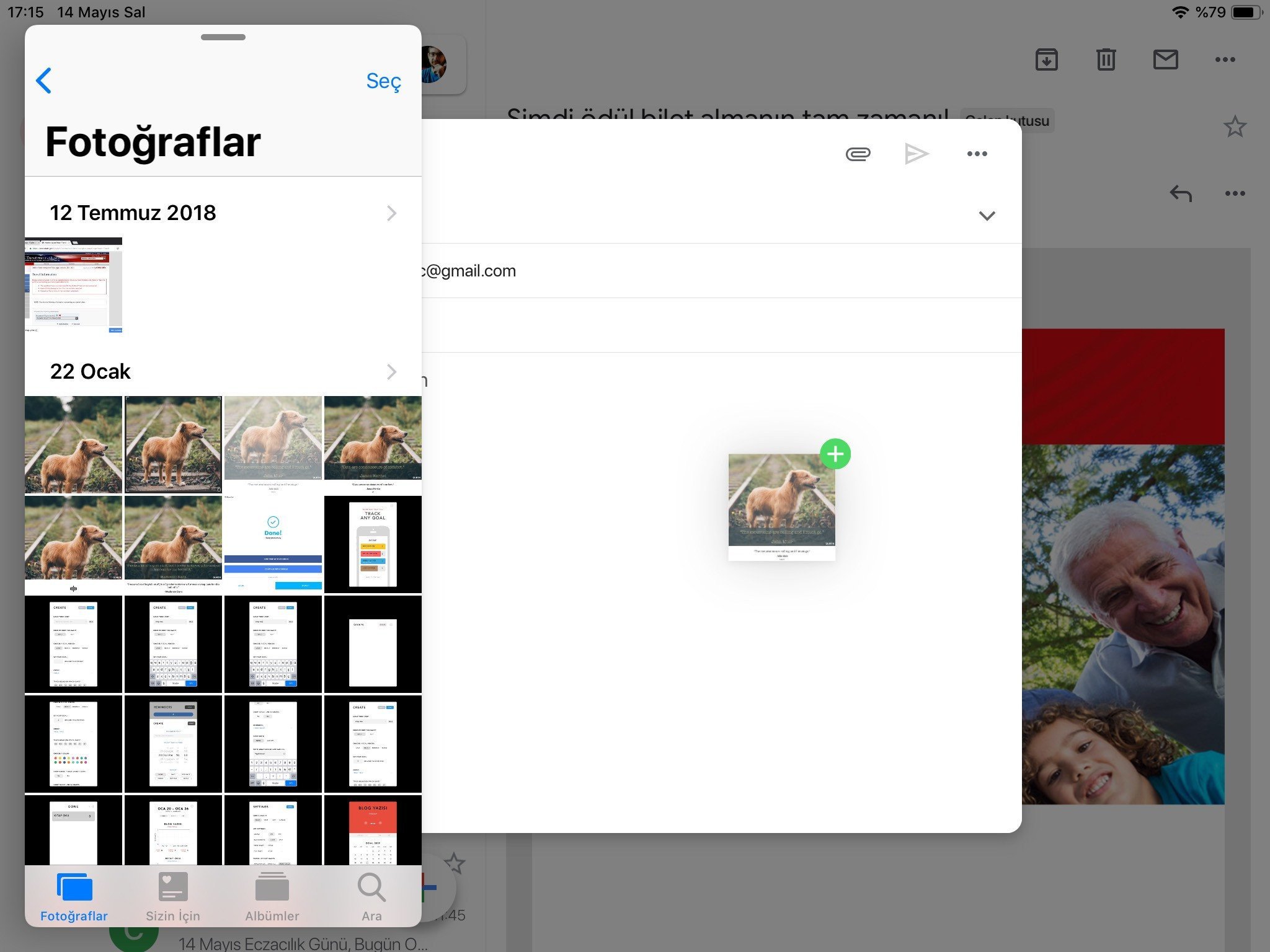Click the archive icon in top toolbar

1046,59
